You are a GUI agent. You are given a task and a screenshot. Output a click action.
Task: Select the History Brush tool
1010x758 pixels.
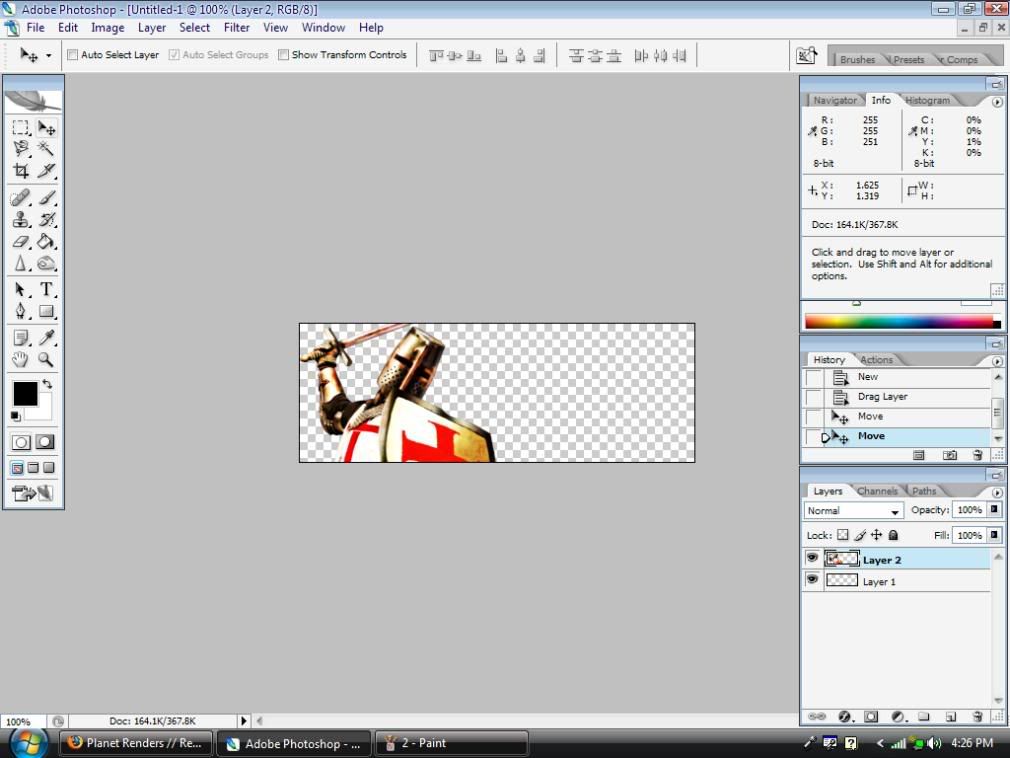[46, 219]
